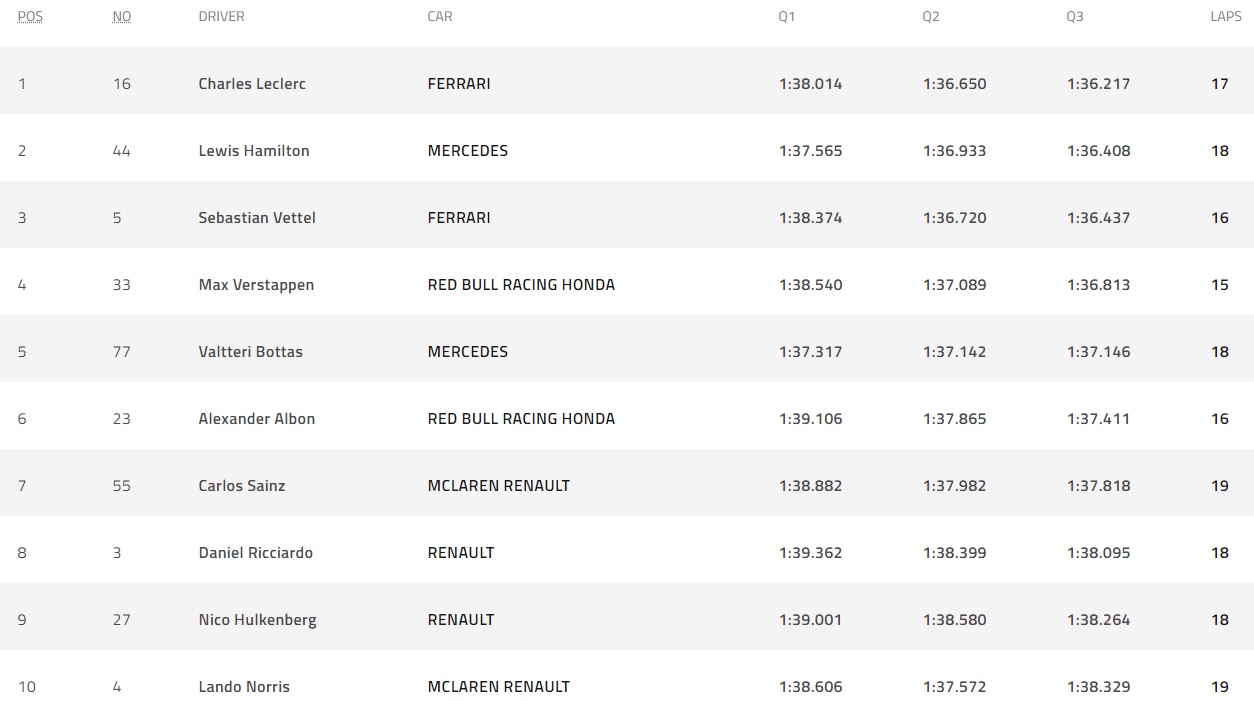This screenshot has height=701, width=1254.
Task: Click Daniel Ricciardo's name
Action: pos(255,553)
